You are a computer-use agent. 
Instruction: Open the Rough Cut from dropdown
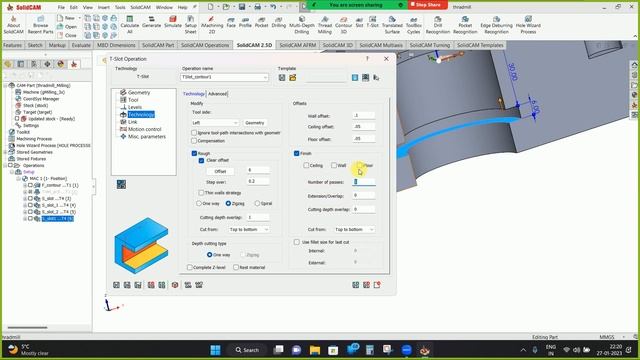(x=249, y=230)
